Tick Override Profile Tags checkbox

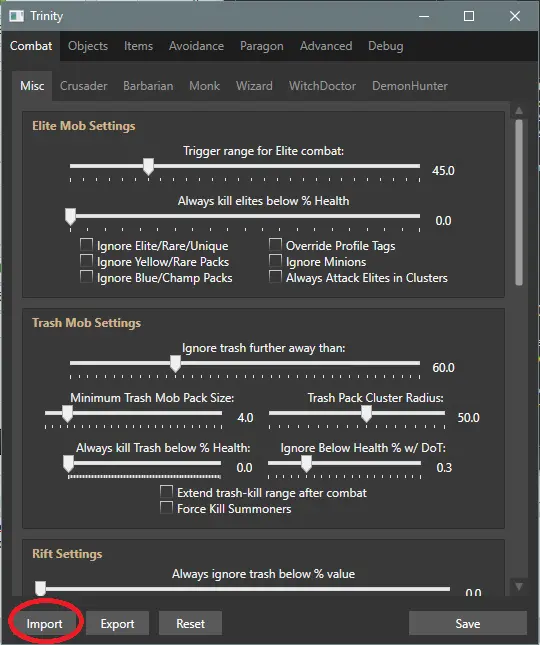pos(275,245)
